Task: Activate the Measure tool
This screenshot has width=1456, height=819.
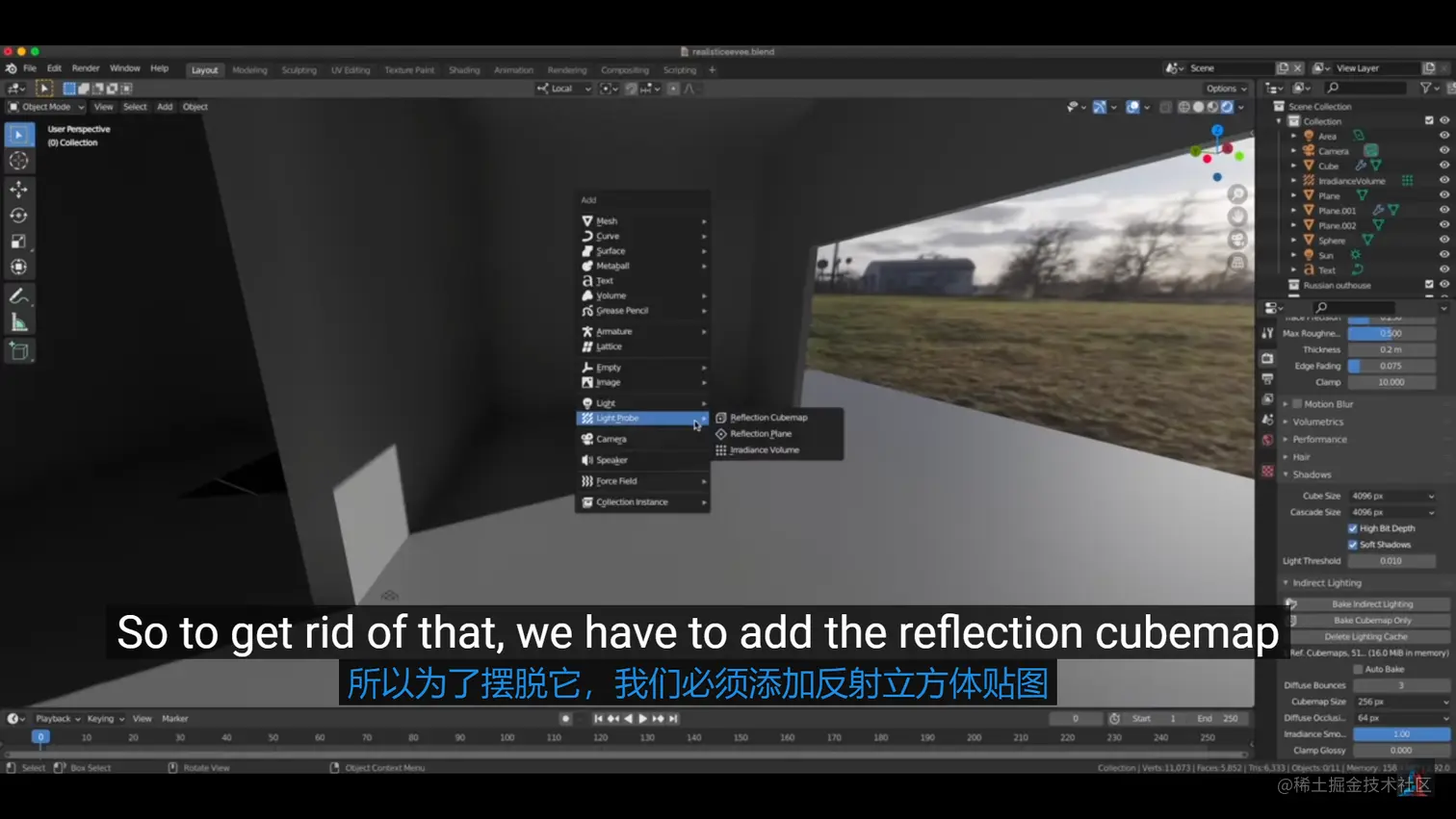Action: (x=19, y=320)
